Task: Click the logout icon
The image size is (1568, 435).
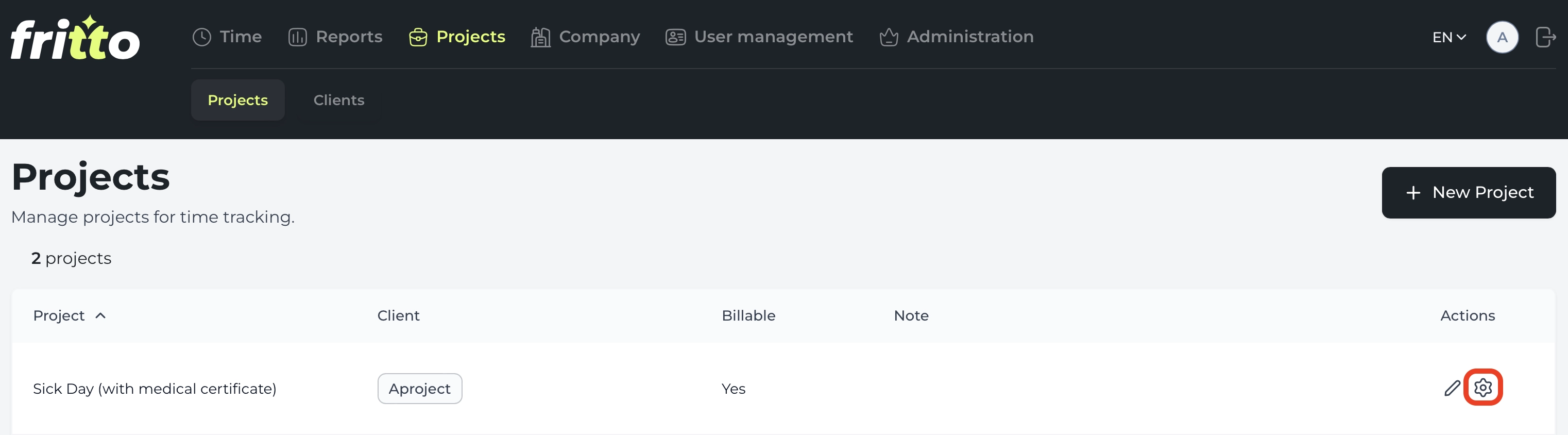Action: tap(1545, 37)
